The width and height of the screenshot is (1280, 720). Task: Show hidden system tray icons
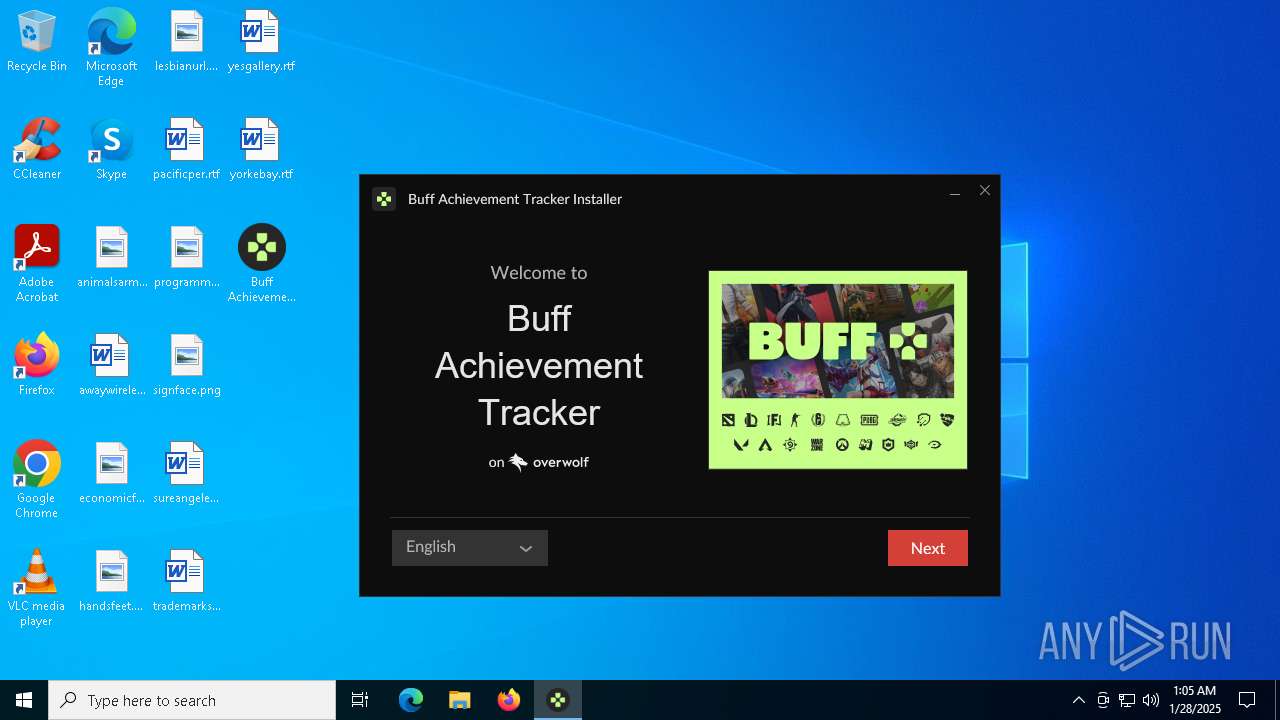1078,700
